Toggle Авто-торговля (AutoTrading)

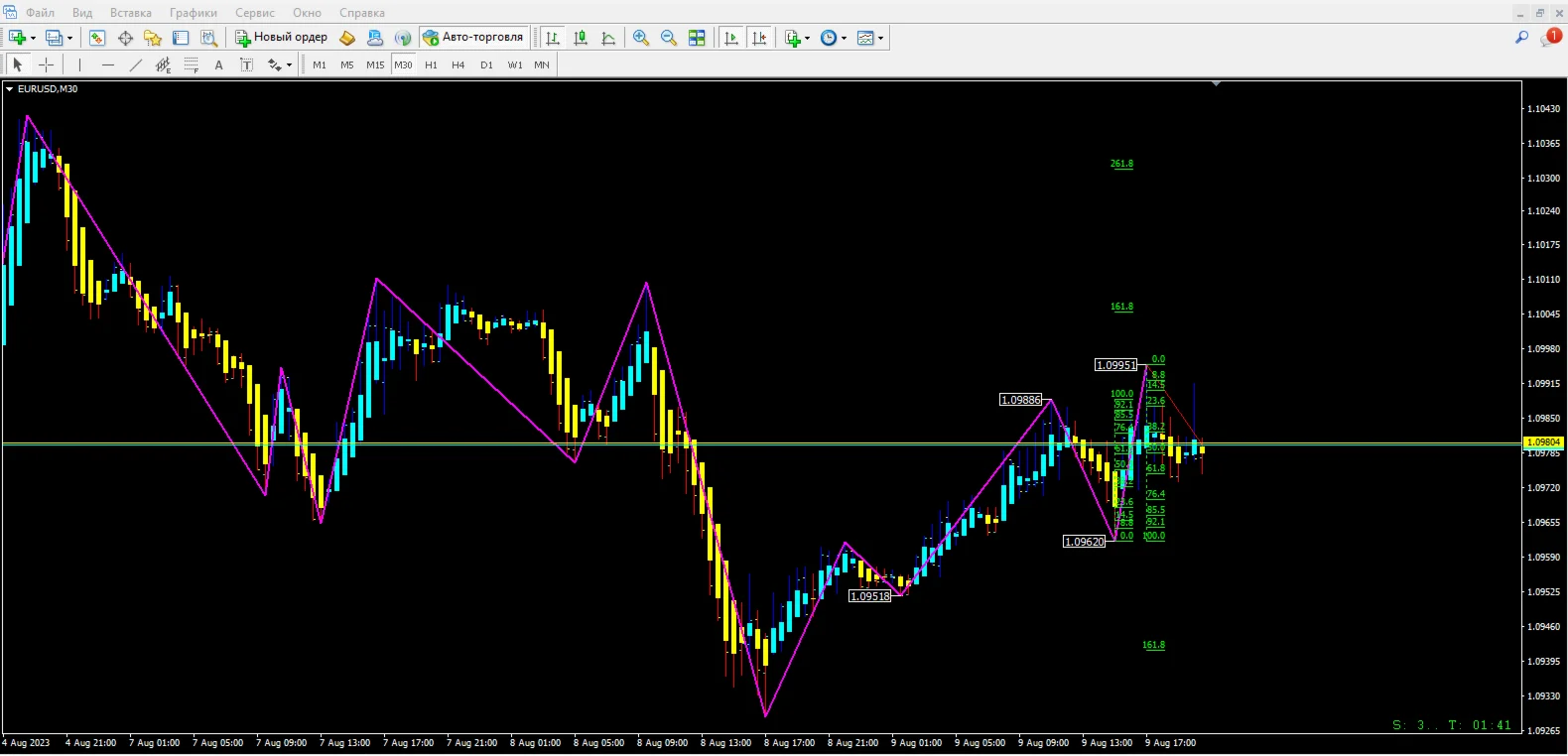[473, 38]
